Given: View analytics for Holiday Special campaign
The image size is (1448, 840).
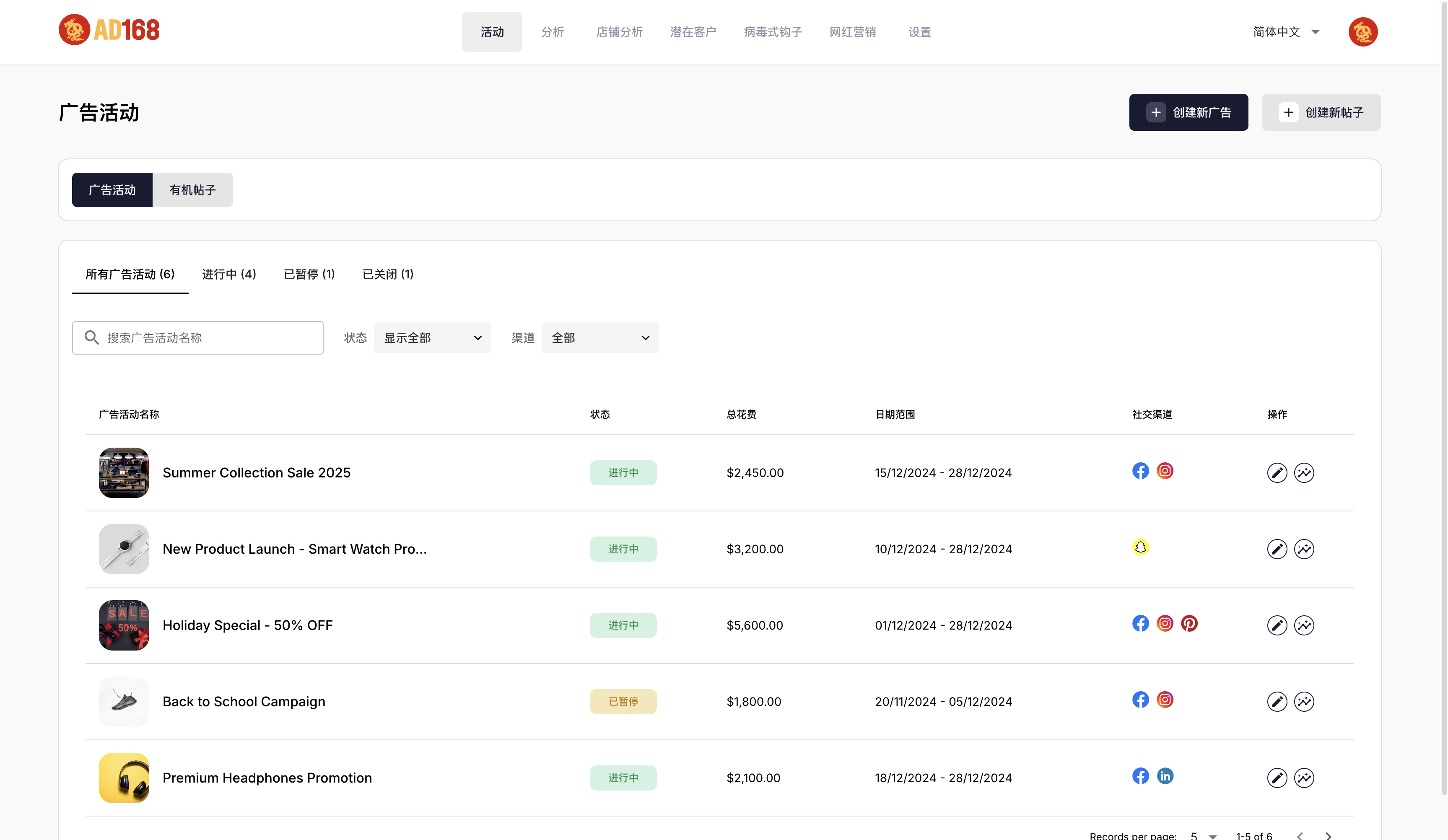Looking at the screenshot, I should coord(1304,625).
